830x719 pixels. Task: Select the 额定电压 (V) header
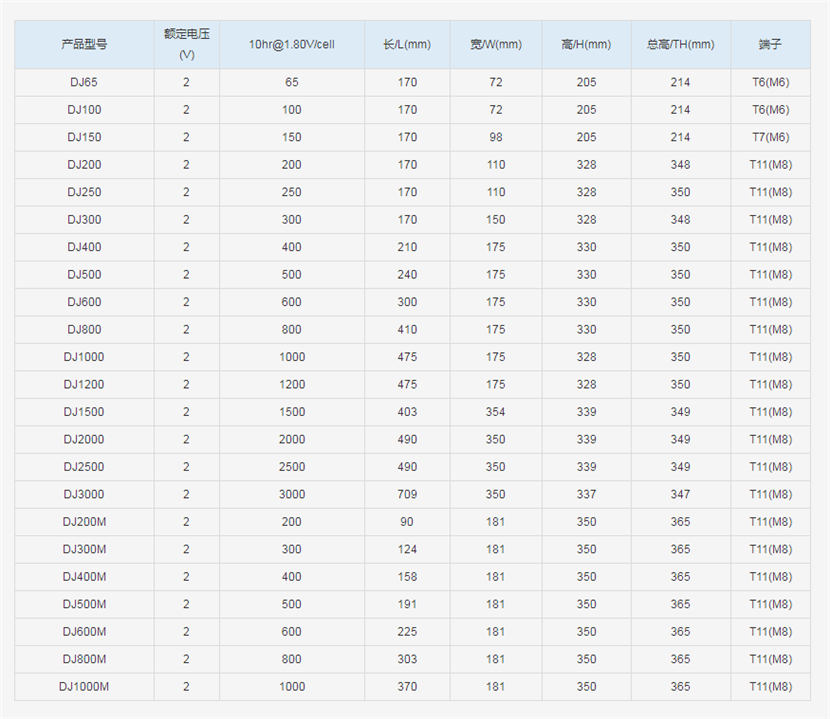pyautogui.click(x=186, y=44)
